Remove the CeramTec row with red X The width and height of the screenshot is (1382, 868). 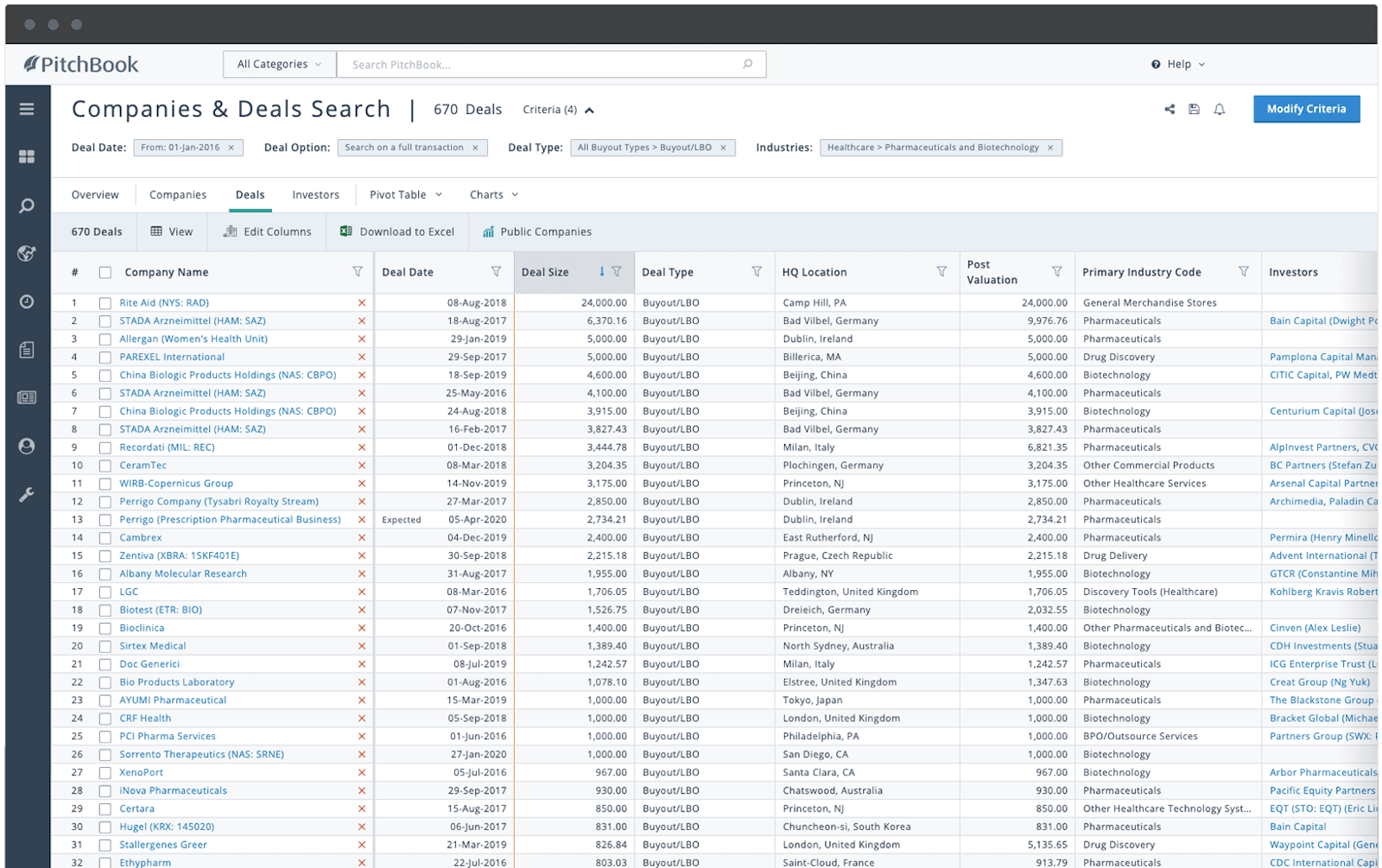(x=362, y=466)
